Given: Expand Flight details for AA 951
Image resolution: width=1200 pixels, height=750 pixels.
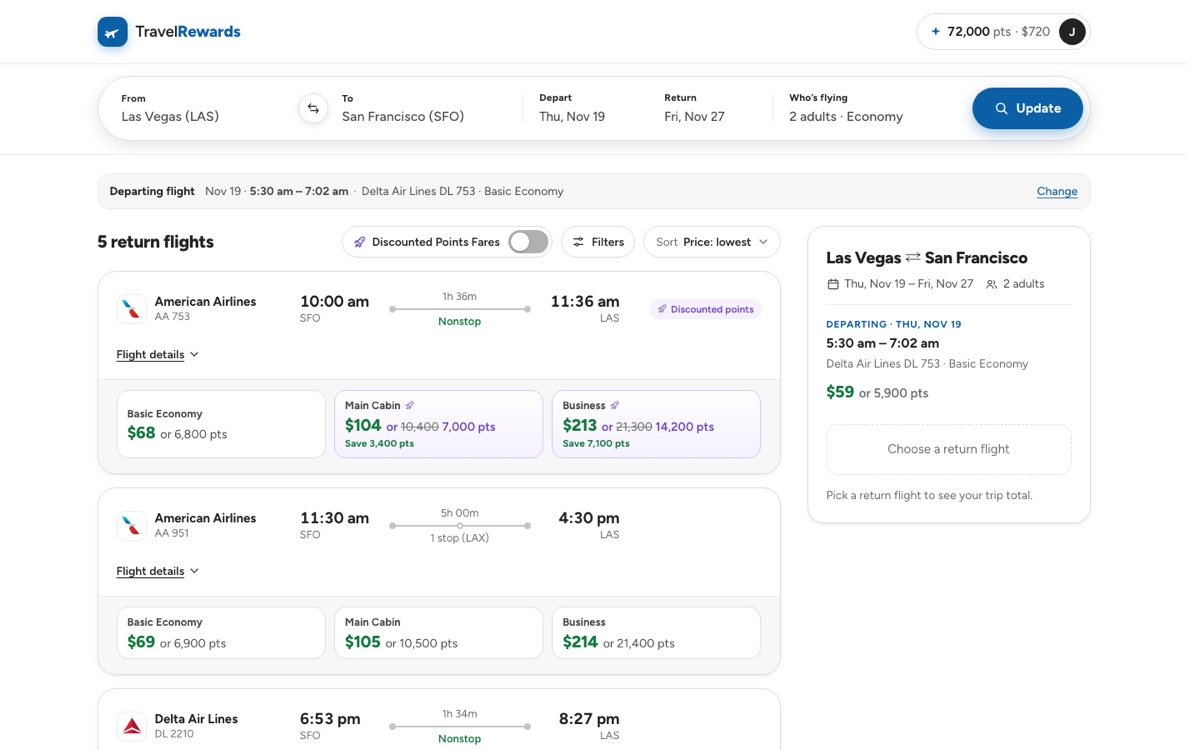Looking at the screenshot, I should [158, 571].
